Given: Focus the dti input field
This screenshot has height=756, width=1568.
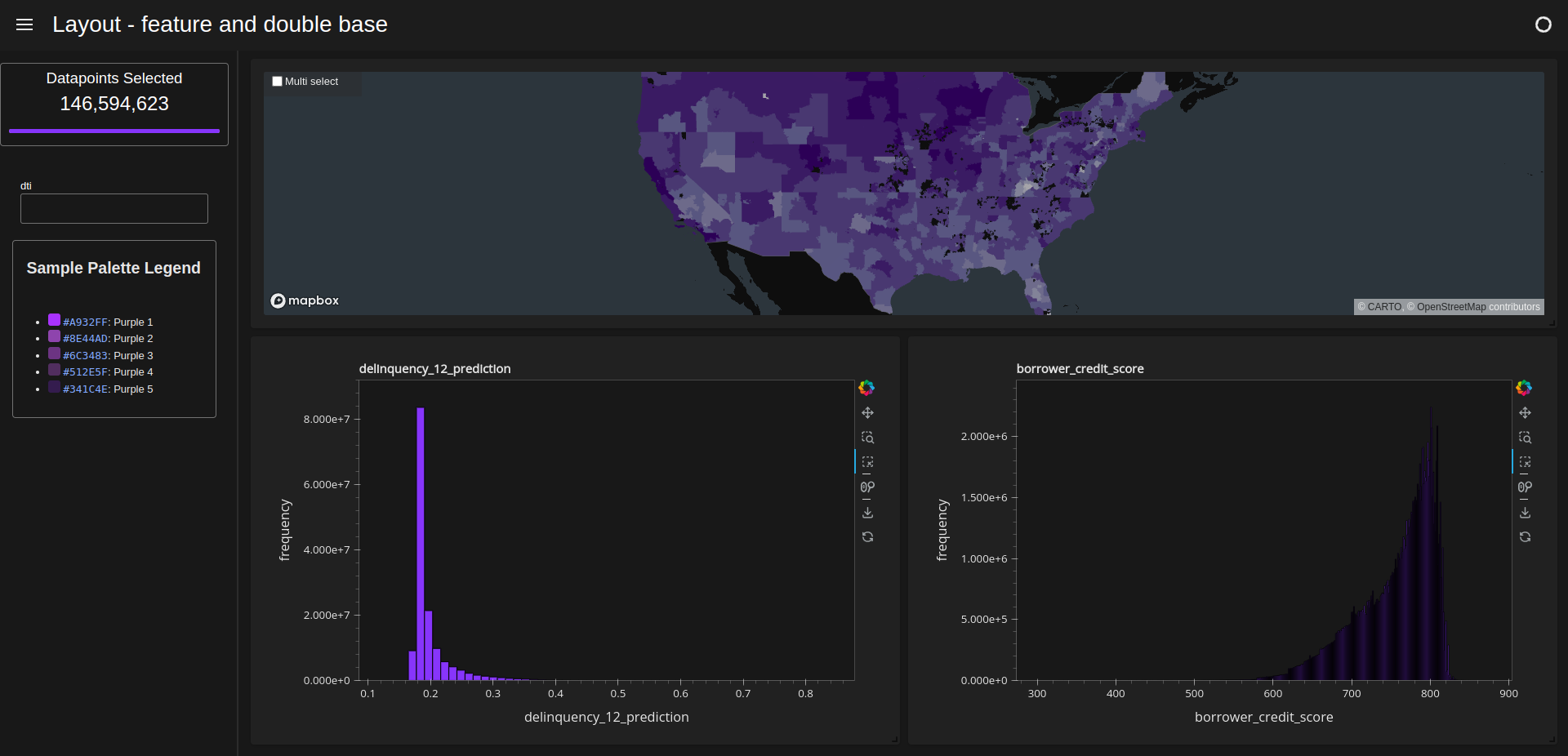Looking at the screenshot, I should click(x=114, y=208).
